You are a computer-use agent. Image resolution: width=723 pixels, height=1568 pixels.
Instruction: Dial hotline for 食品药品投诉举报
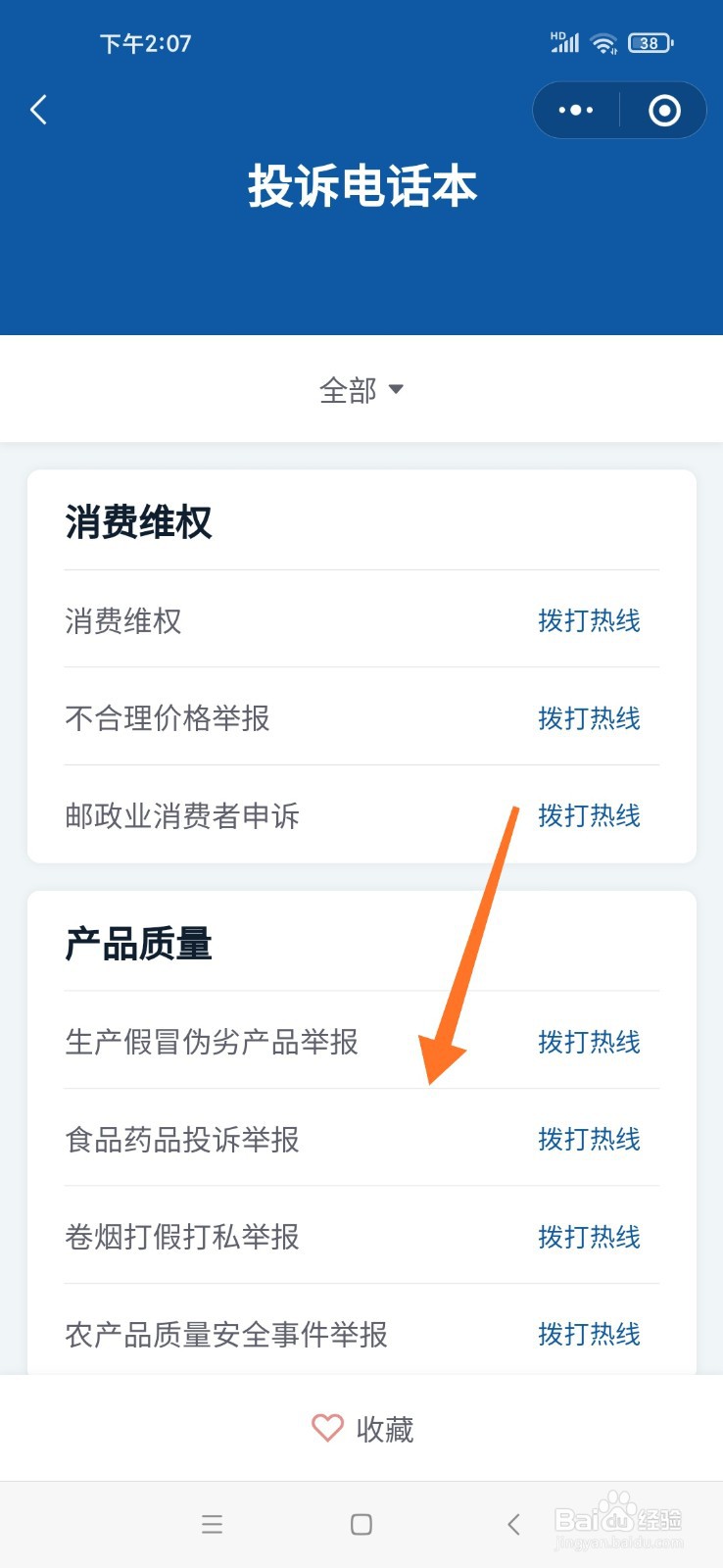(x=589, y=1139)
